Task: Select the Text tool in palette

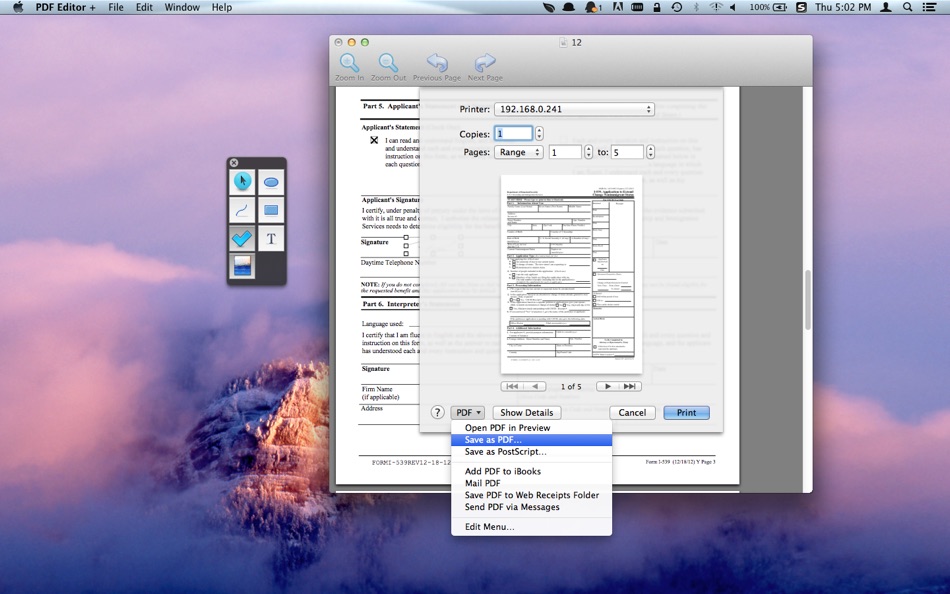Action: (x=271, y=238)
